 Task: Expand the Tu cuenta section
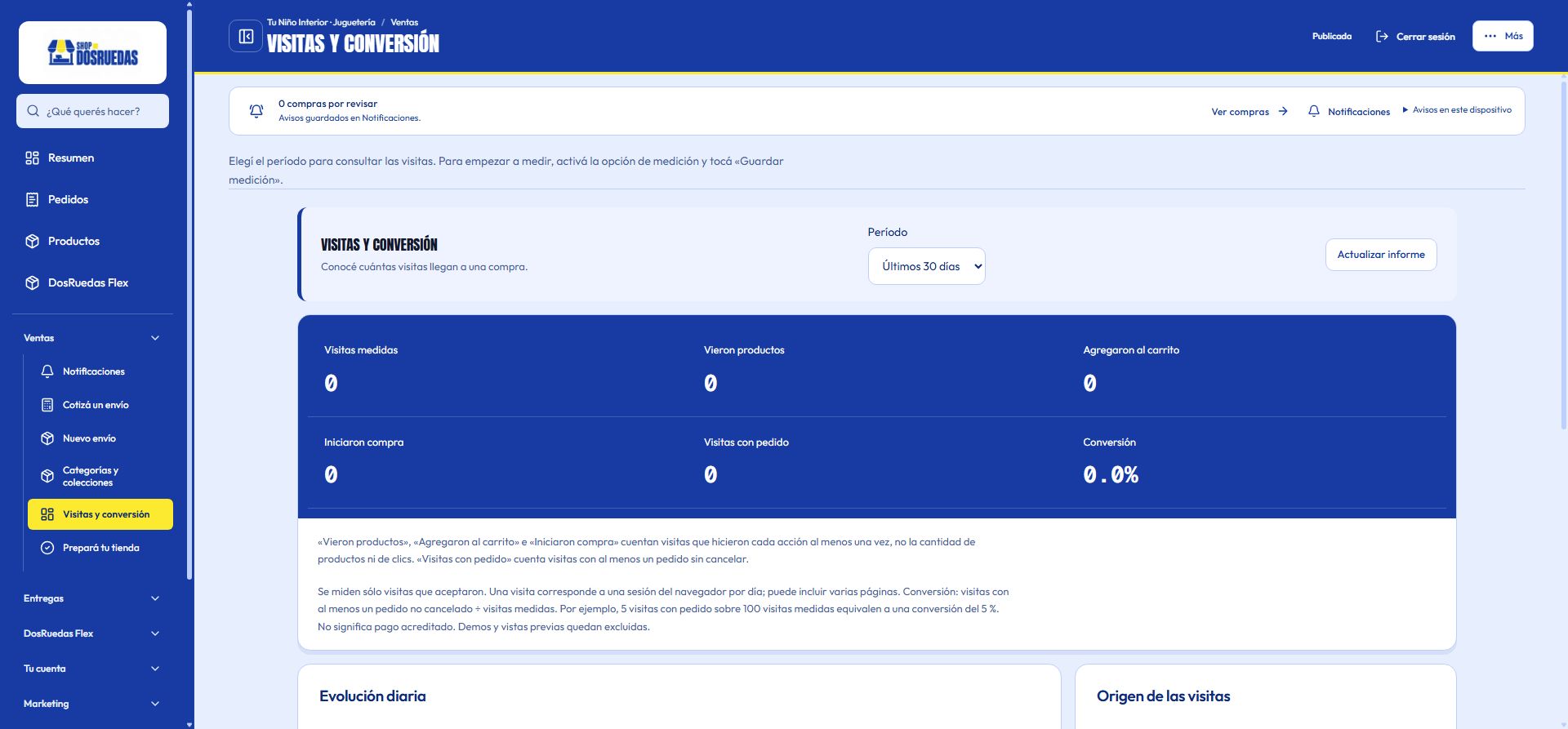coord(92,669)
